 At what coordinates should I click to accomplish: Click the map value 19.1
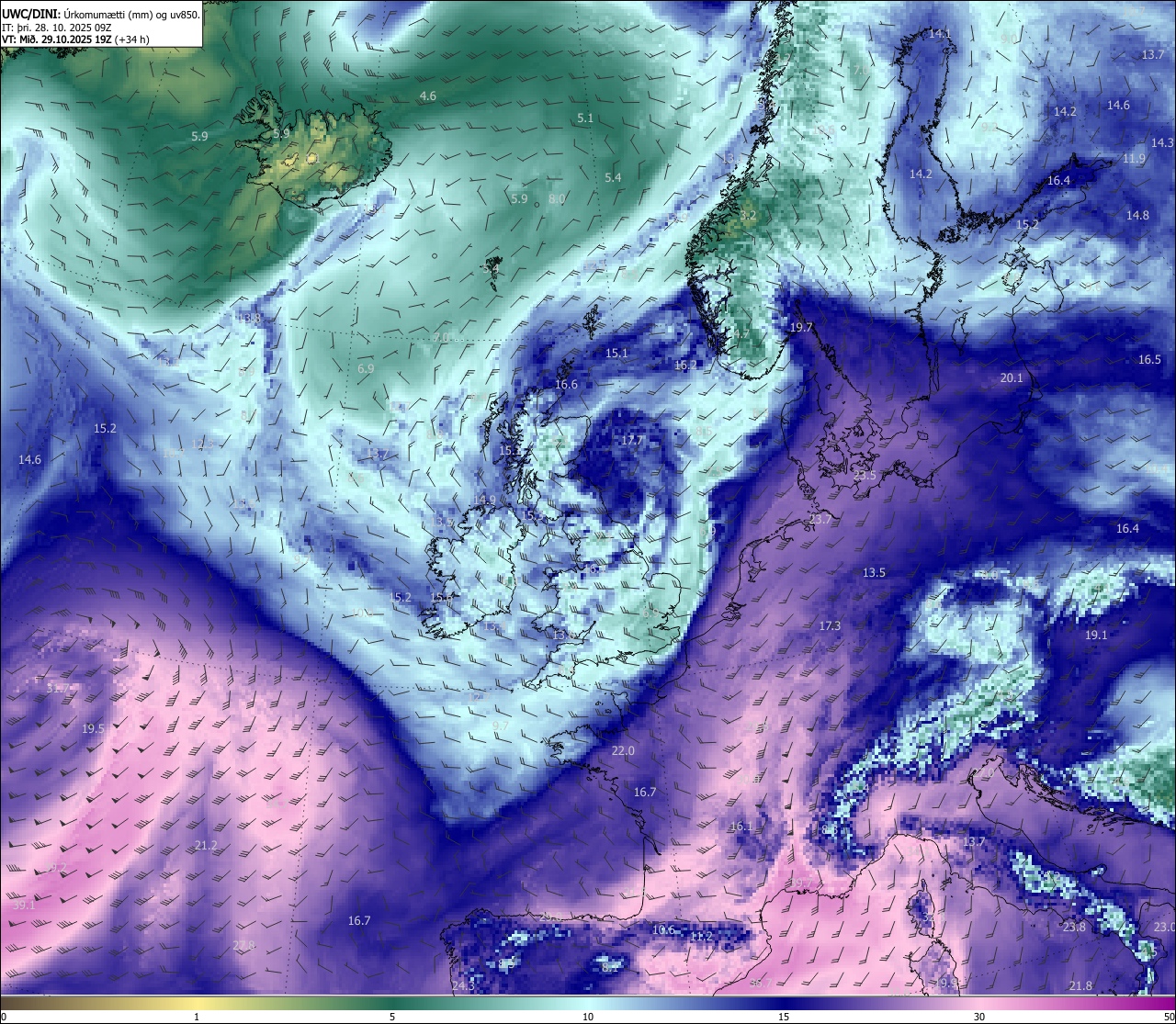tap(1096, 635)
